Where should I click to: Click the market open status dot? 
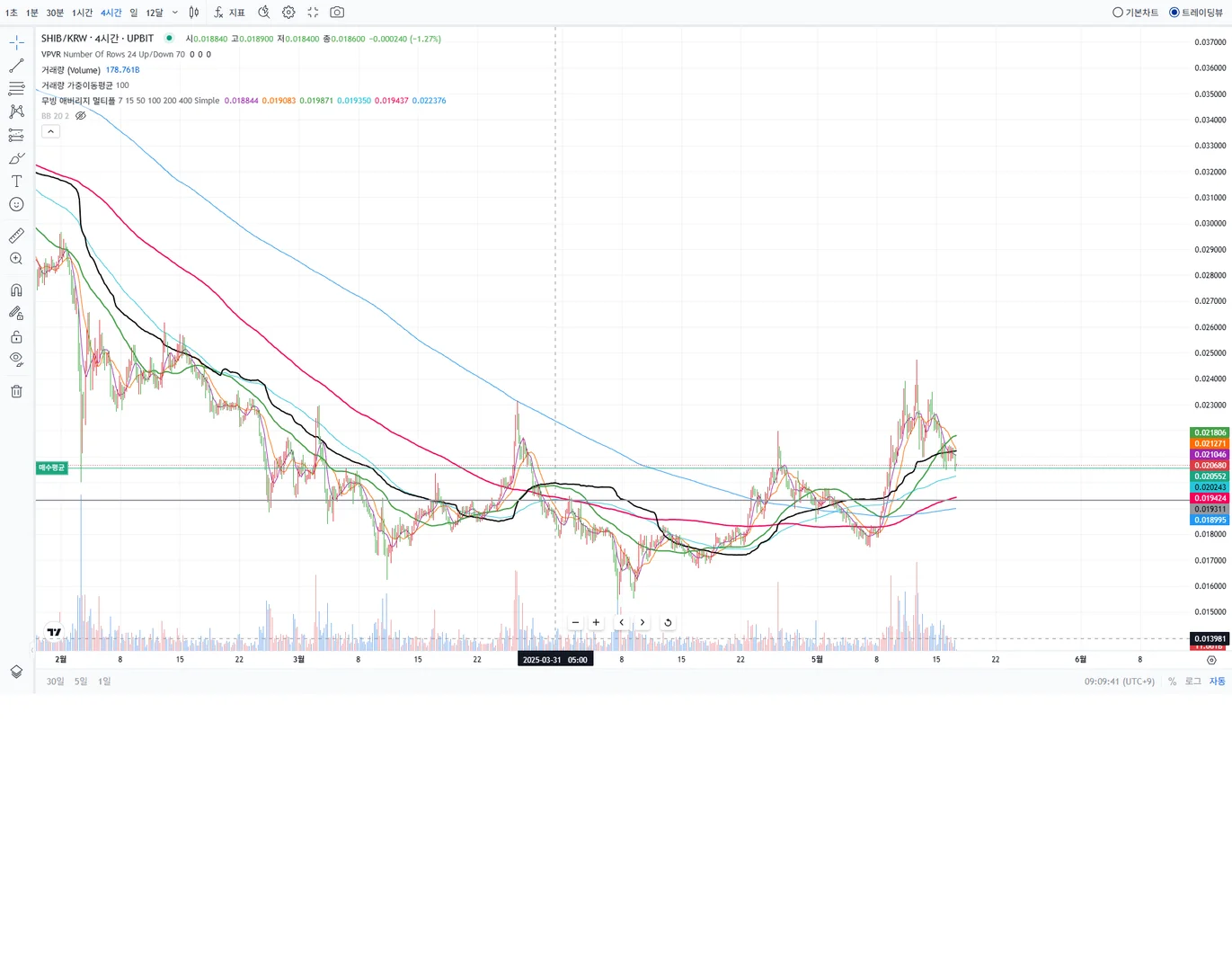pos(169,39)
